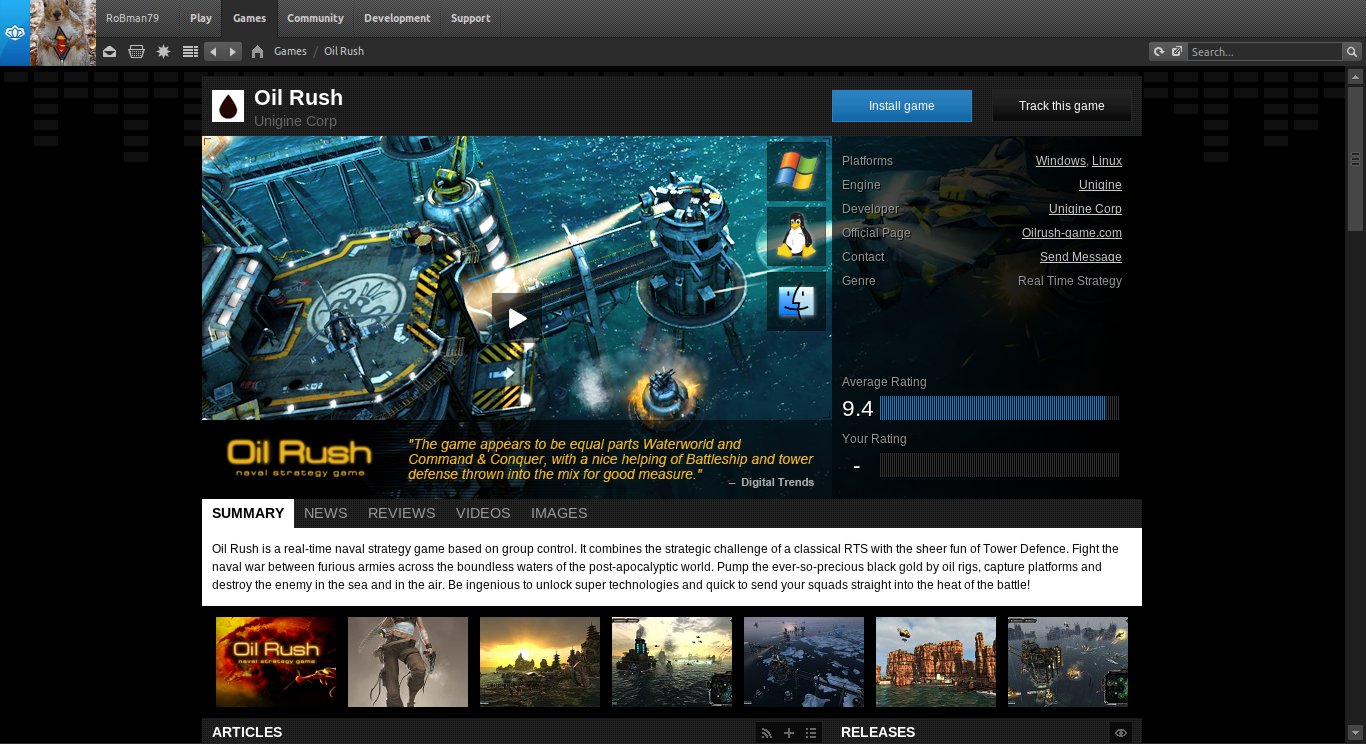1366x744 pixels.
Task: Set a score on Your Rating bar
Action: tap(1000, 465)
